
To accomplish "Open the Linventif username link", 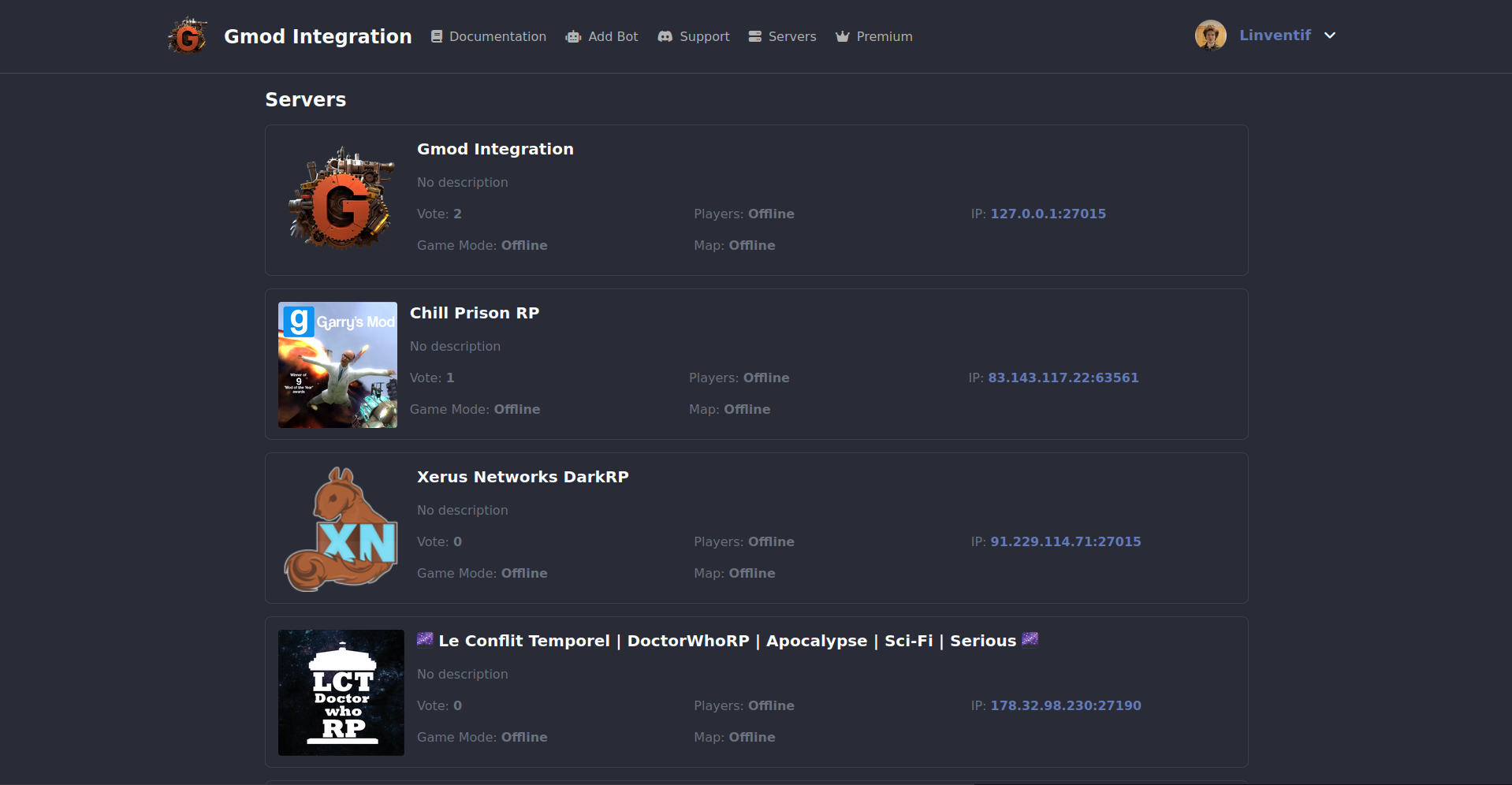I will click(x=1275, y=35).
